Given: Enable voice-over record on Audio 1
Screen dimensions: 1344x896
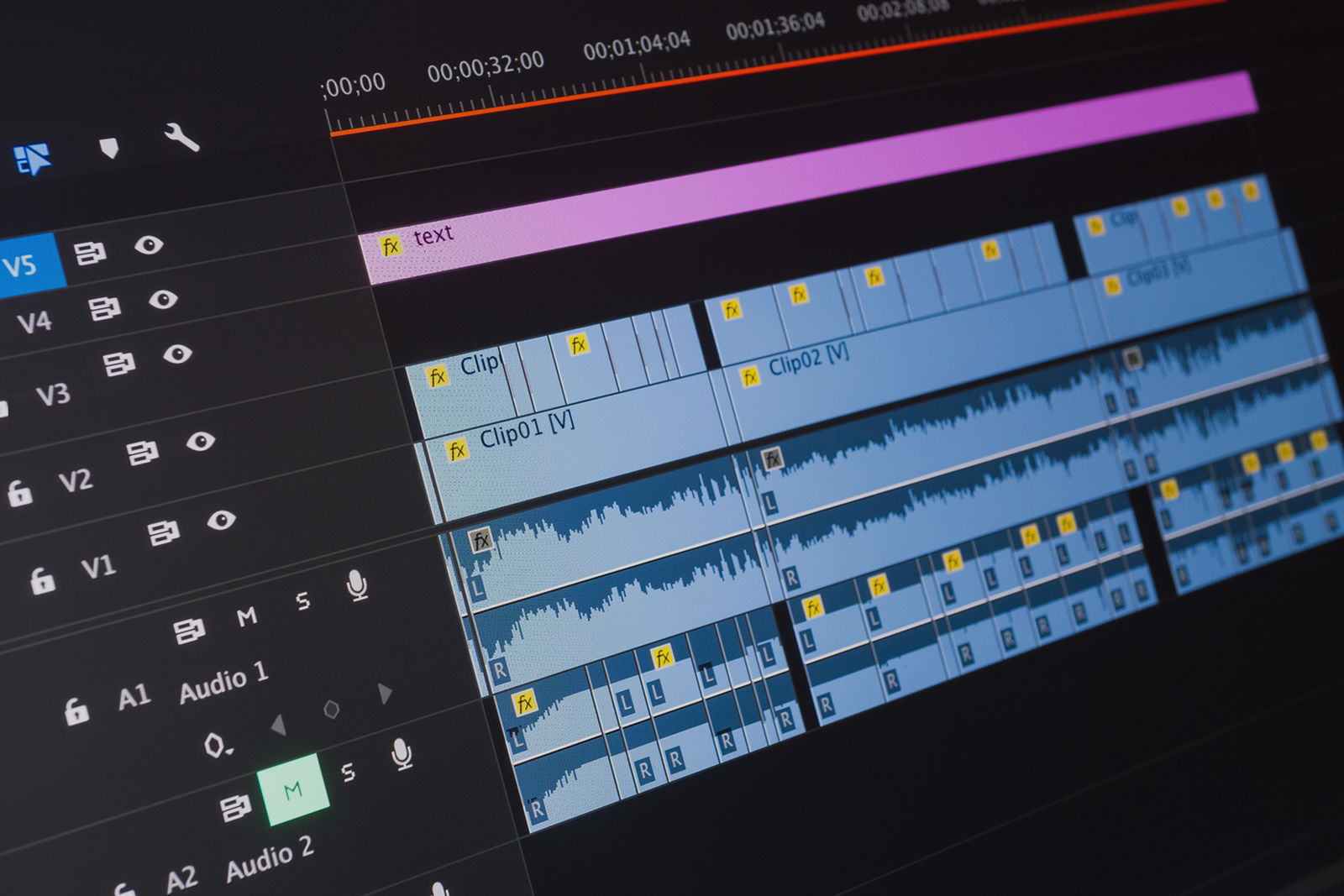Looking at the screenshot, I should (x=357, y=585).
